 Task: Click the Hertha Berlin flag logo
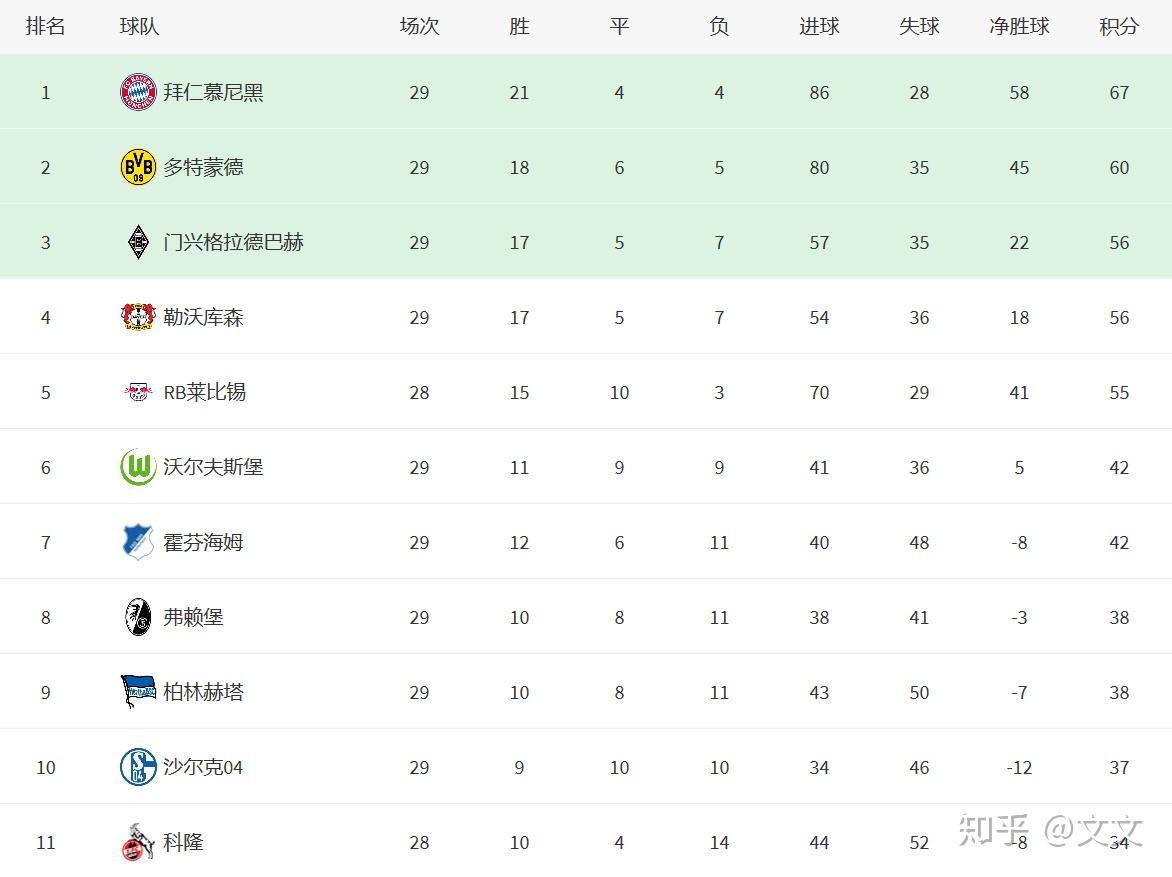pyautogui.click(x=138, y=691)
